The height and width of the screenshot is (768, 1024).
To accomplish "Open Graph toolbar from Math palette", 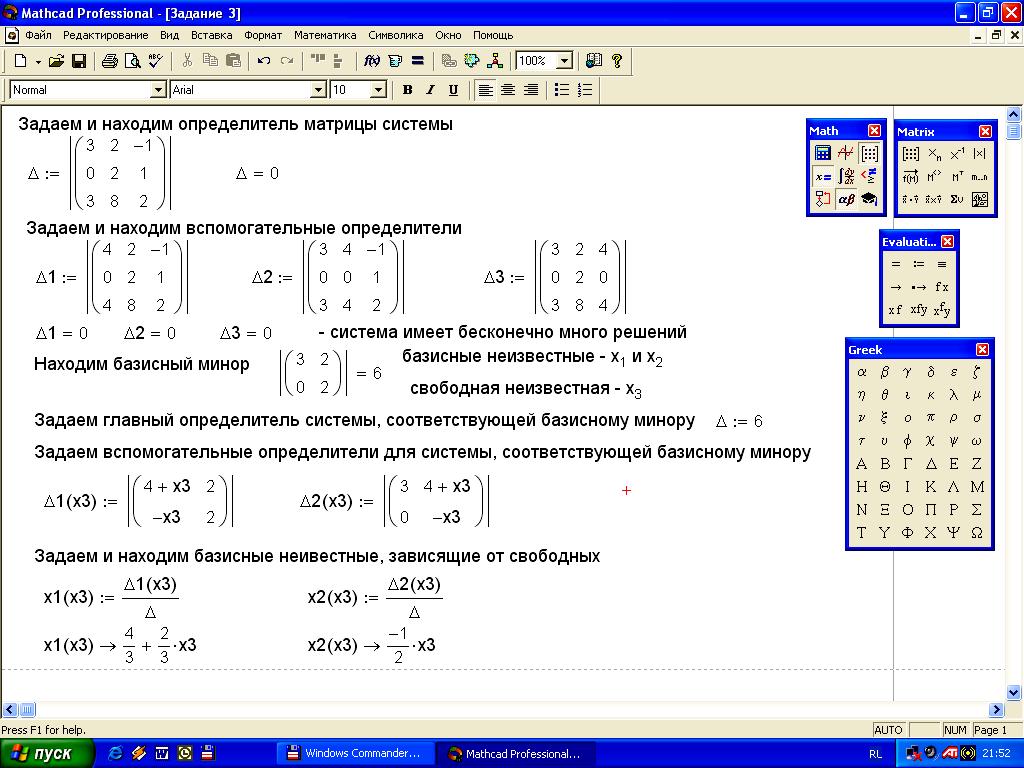I will [846, 153].
